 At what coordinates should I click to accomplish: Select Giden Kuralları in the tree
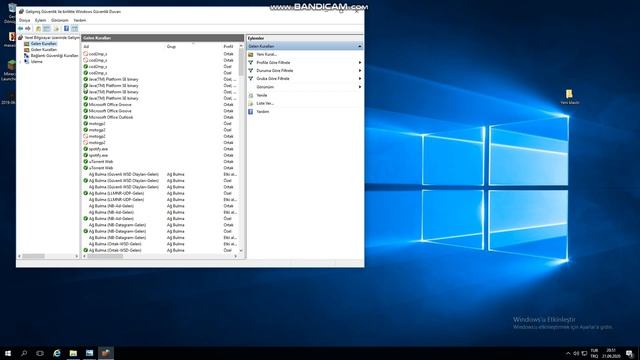[x=41, y=49]
